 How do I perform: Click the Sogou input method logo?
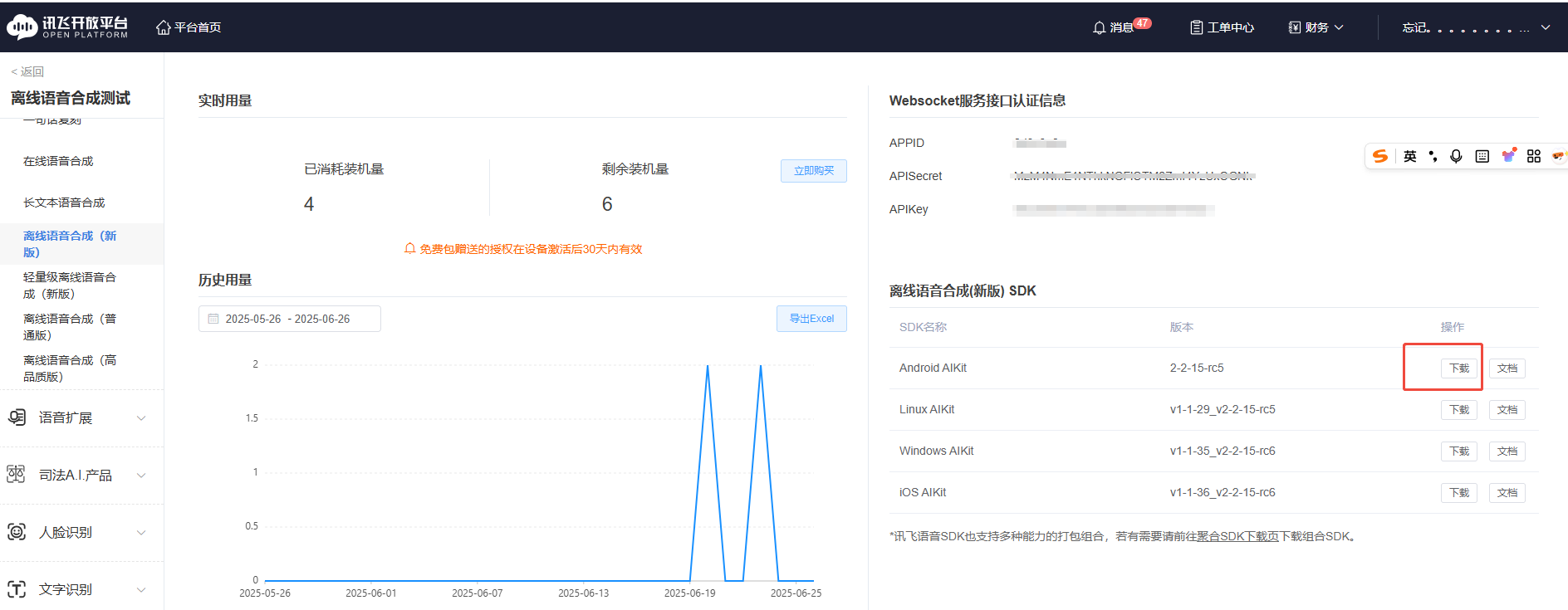pos(1380,156)
